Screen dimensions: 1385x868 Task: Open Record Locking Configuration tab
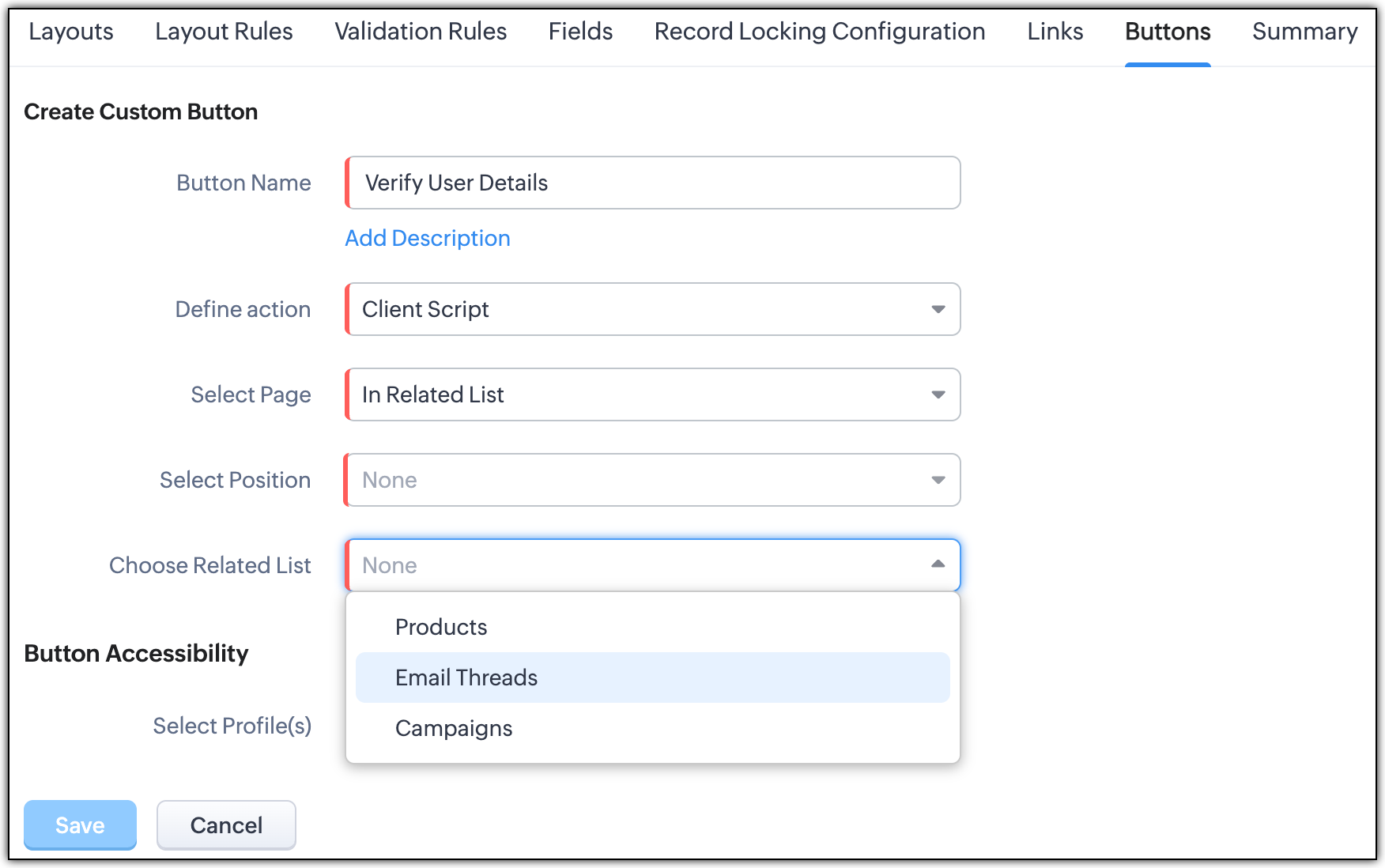pyautogui.click(x=820, y=32)
